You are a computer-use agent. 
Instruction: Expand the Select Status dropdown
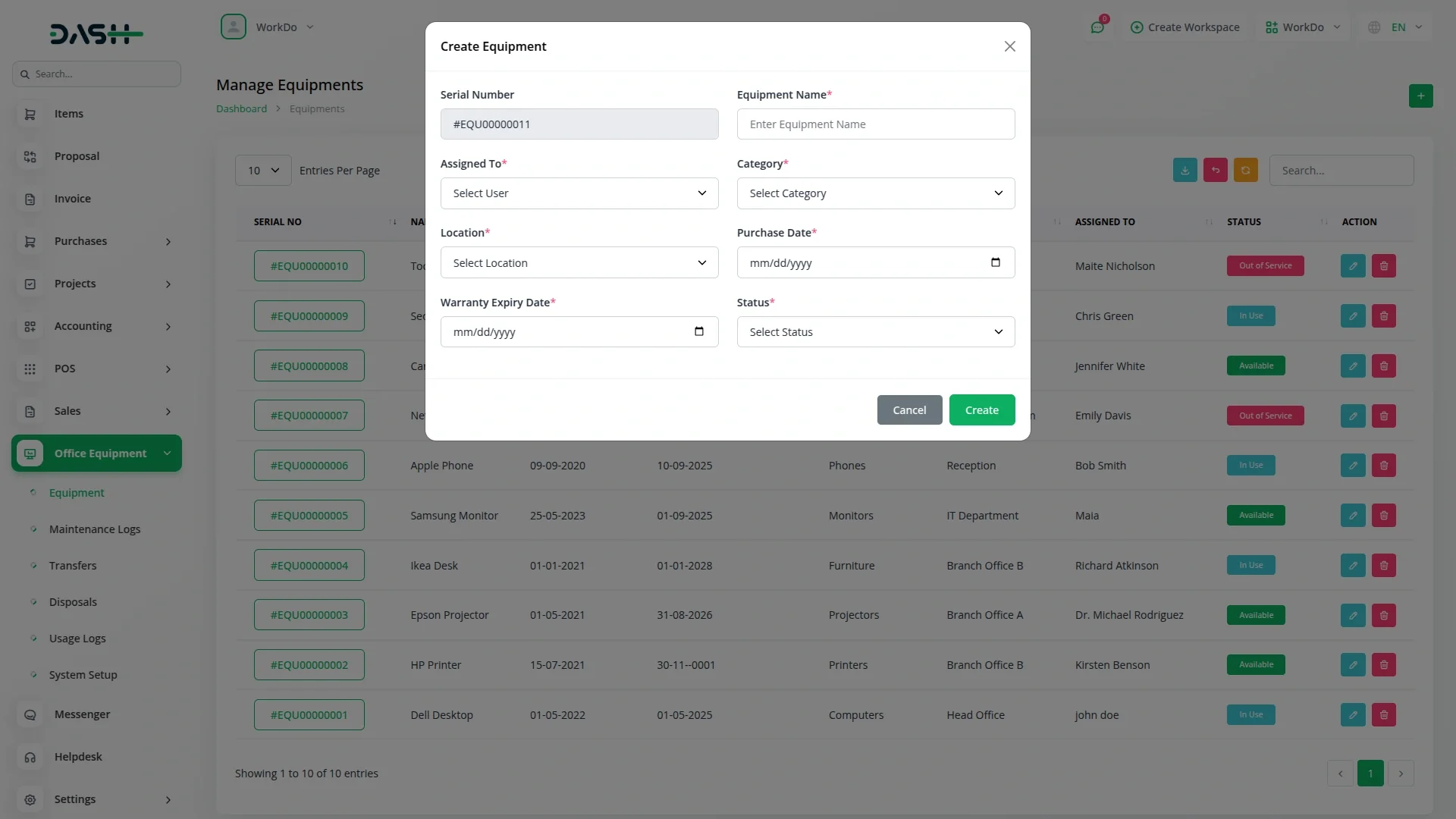pos(875,331)
